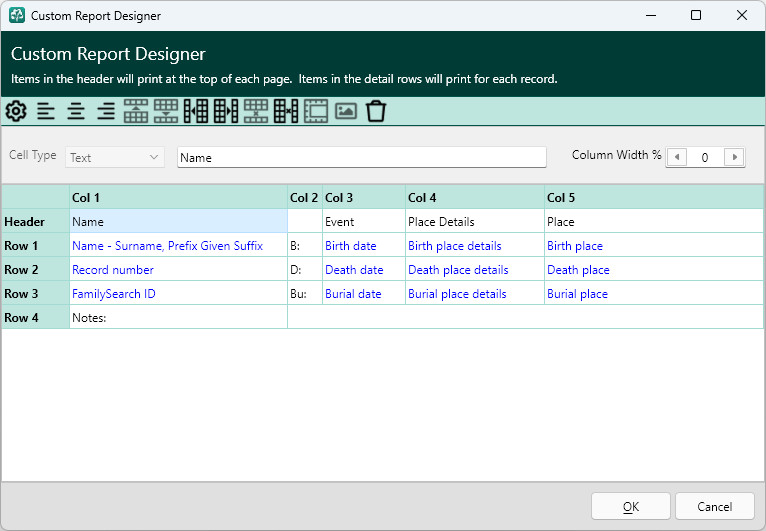Select the Col 3 column header
Screen dimensions: 766x531
(x=364, y=197)
